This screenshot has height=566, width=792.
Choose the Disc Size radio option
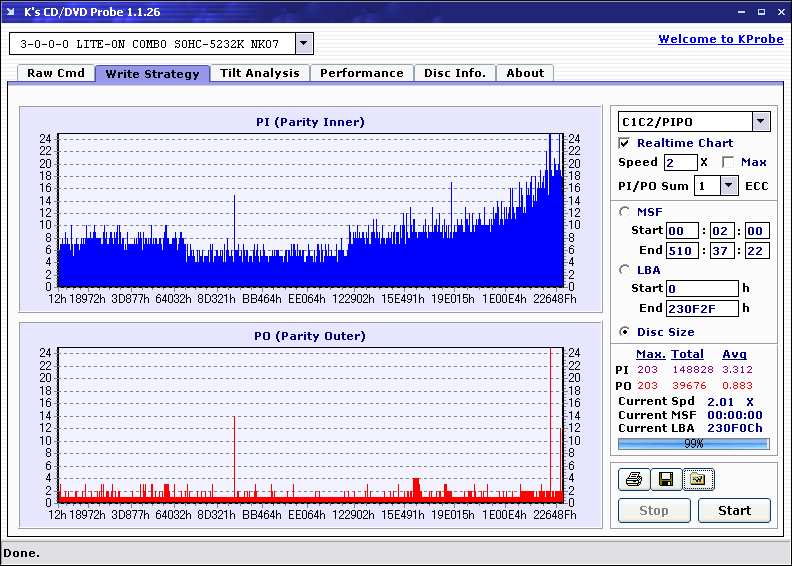[625, 332]
